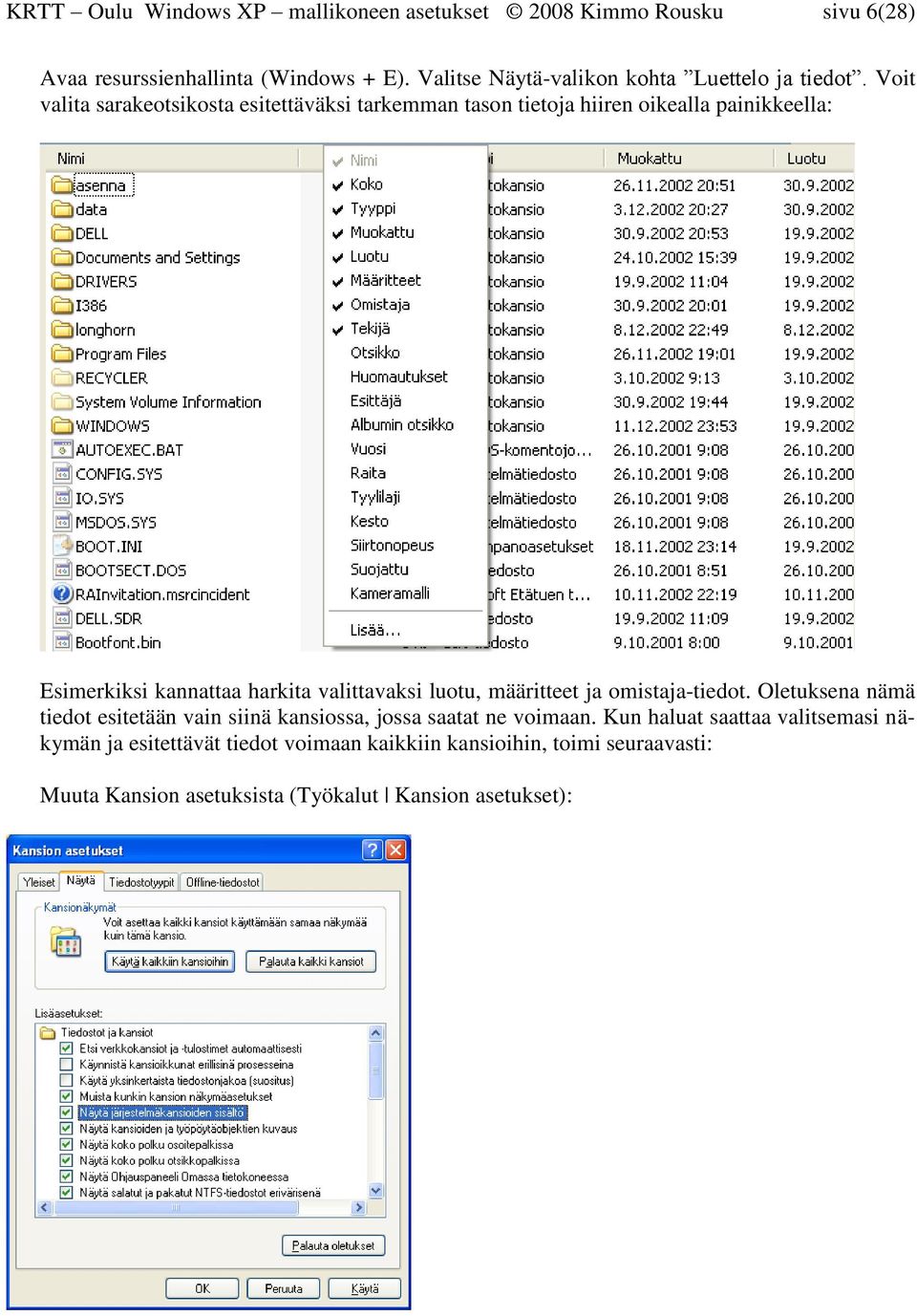This screenshot has height=1316, width=917.
Task: Click the settings list scroll-up arrow
Action: (x=376, y=1033)
